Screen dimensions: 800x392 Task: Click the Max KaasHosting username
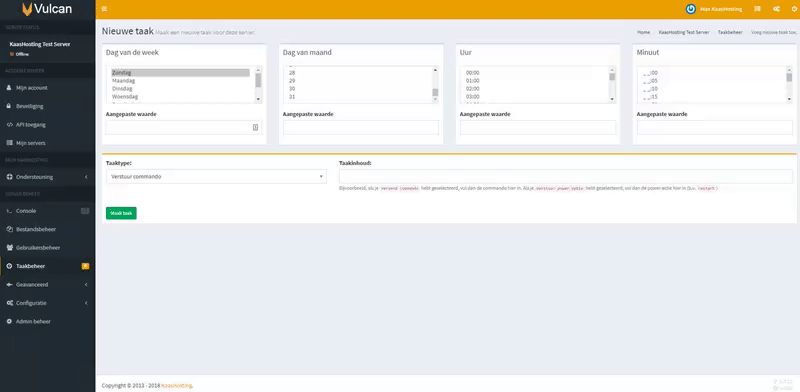(721, 9)
